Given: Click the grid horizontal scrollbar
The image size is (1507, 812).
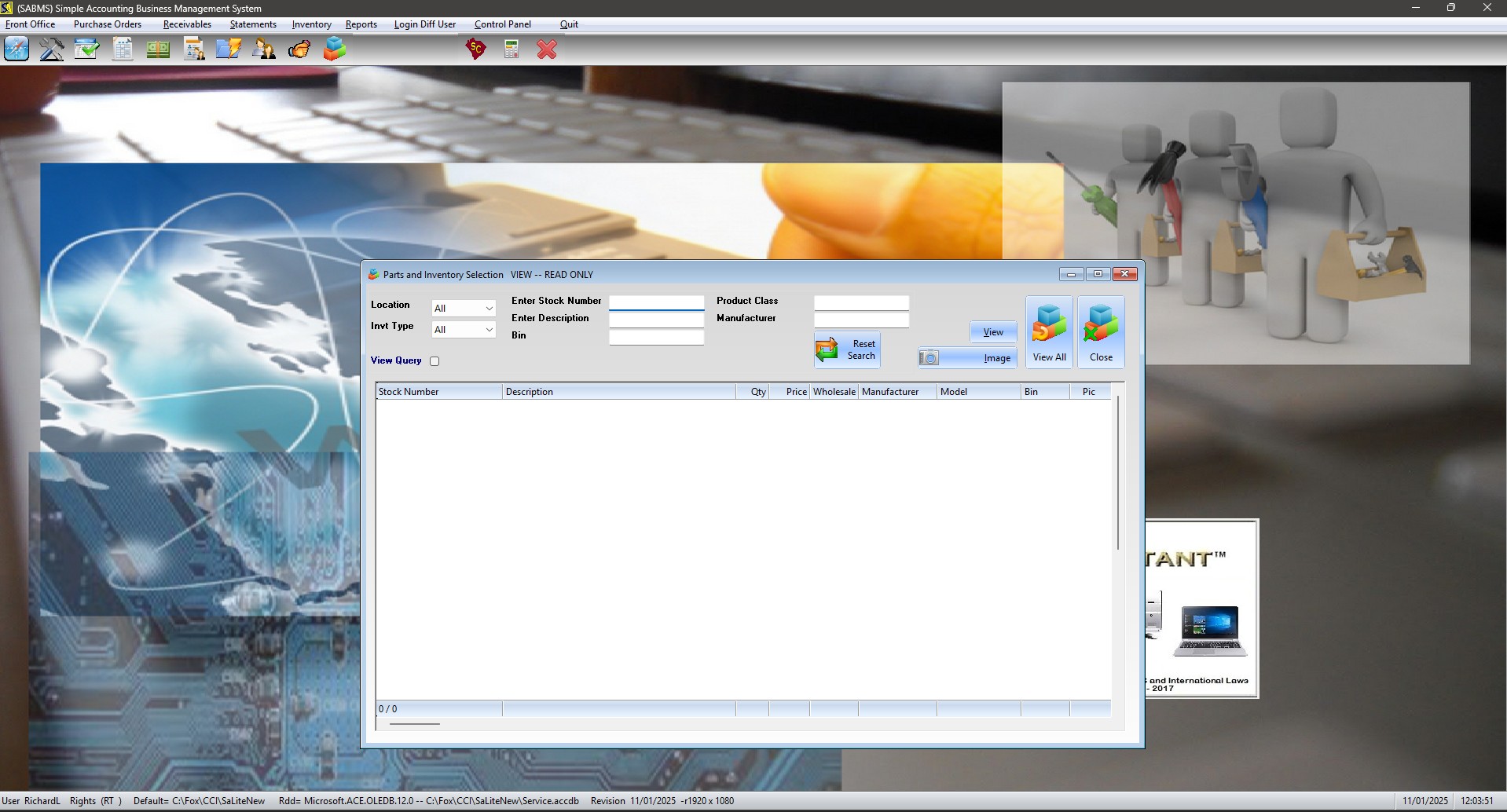Looking at the screenshot, I should tap(415, 724).
